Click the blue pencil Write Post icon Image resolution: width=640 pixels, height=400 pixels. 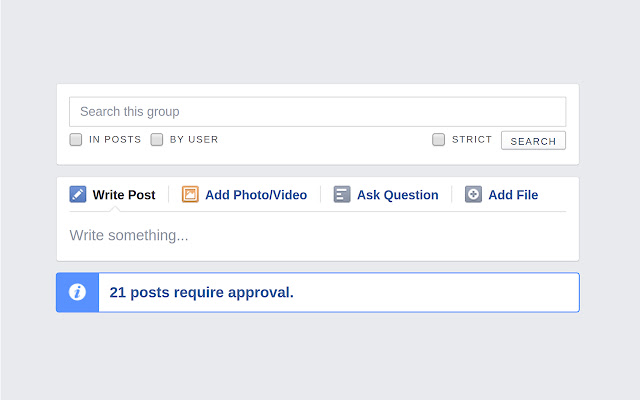[x=78, y=194]
